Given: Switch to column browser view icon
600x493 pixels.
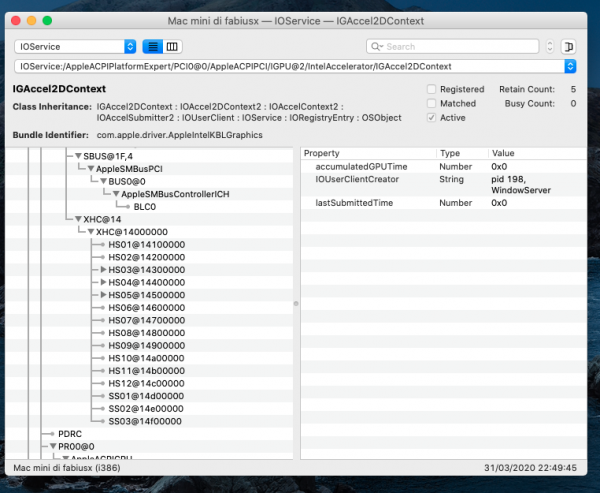Looking at the screenshot, I should click(x=172, y=47).
